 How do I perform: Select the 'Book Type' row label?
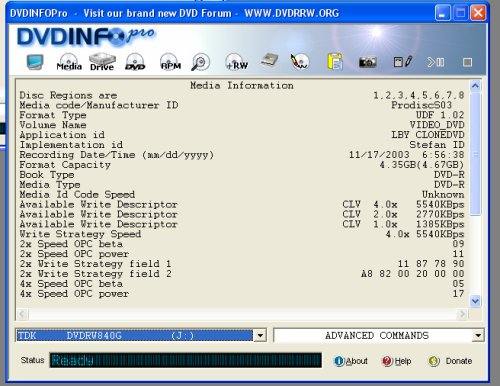pos(47,175)
